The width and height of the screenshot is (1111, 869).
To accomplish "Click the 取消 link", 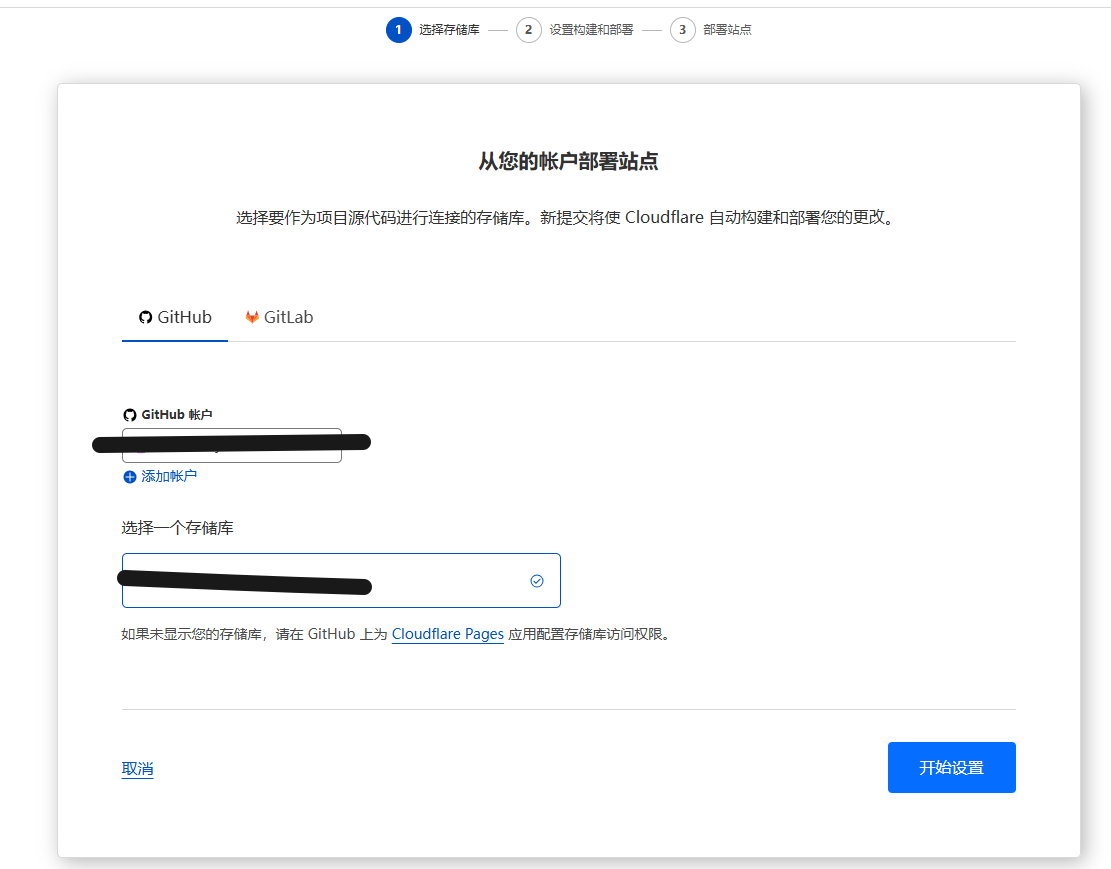I will tap(137, 769).
